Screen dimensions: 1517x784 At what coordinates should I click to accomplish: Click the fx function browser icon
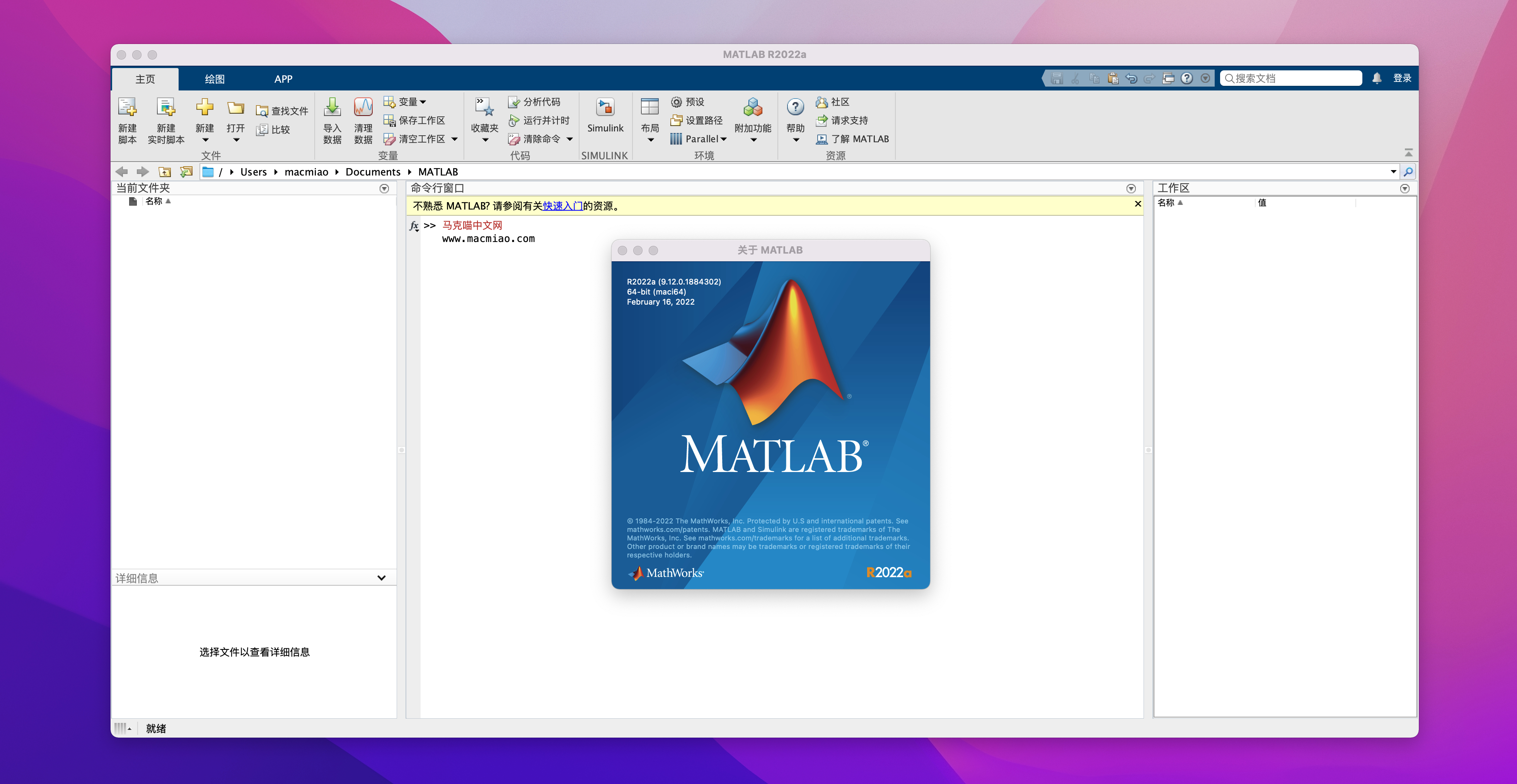414,226
